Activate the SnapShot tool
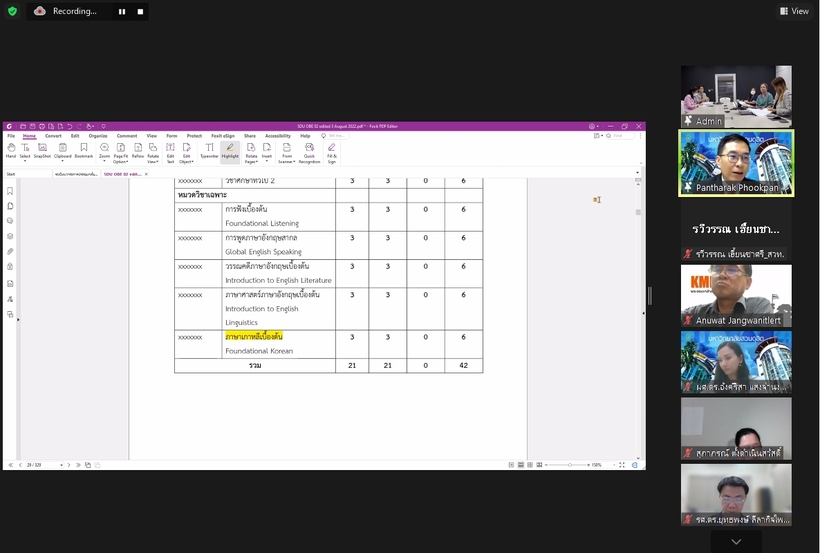The height and width of the screenshot is (553, 820). (42, 151)
